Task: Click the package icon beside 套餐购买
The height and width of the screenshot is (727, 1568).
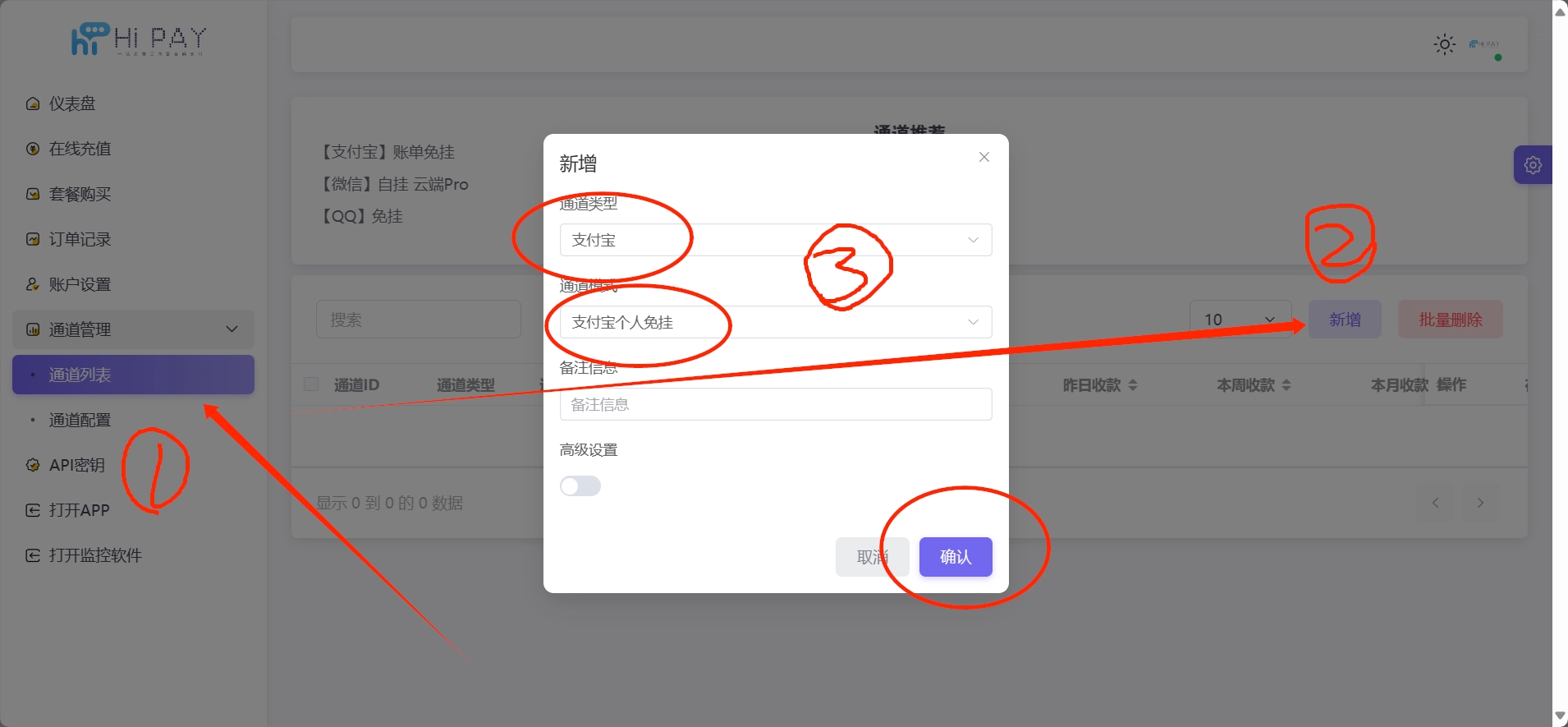Action: (33, 194)
